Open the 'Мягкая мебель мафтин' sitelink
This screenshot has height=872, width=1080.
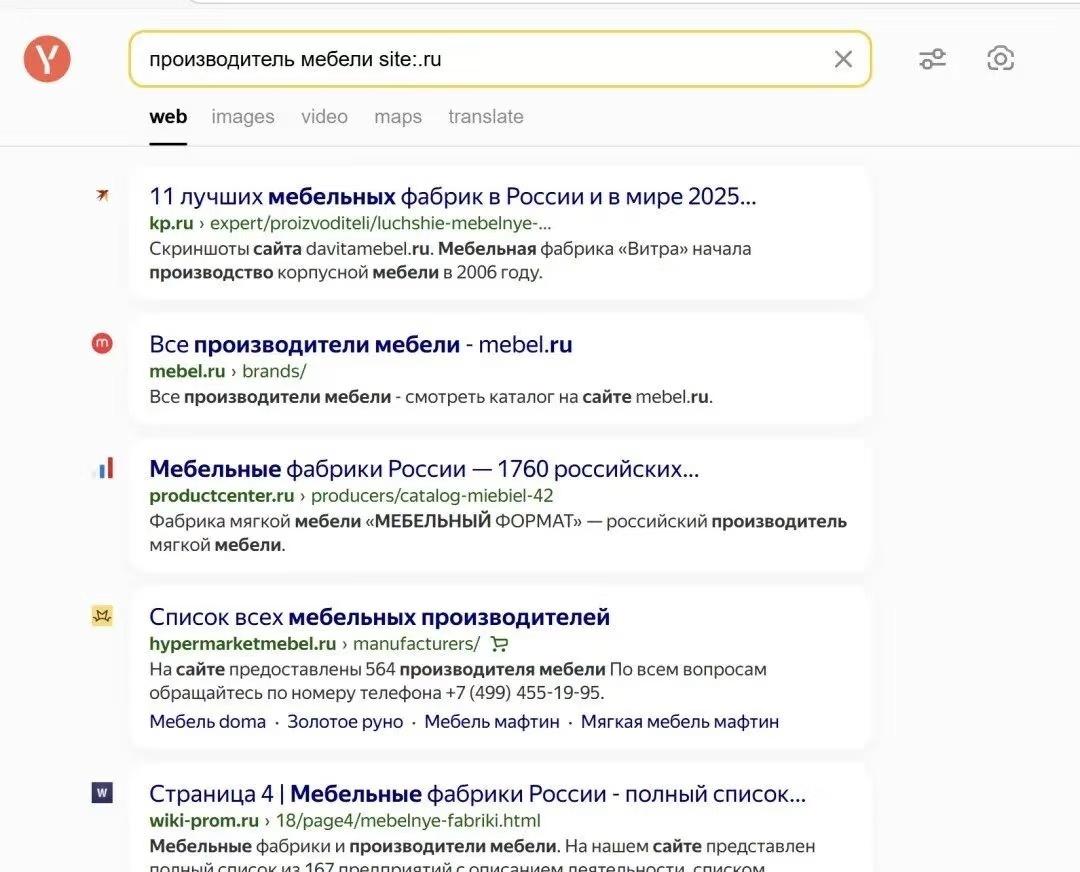(680, 722)
